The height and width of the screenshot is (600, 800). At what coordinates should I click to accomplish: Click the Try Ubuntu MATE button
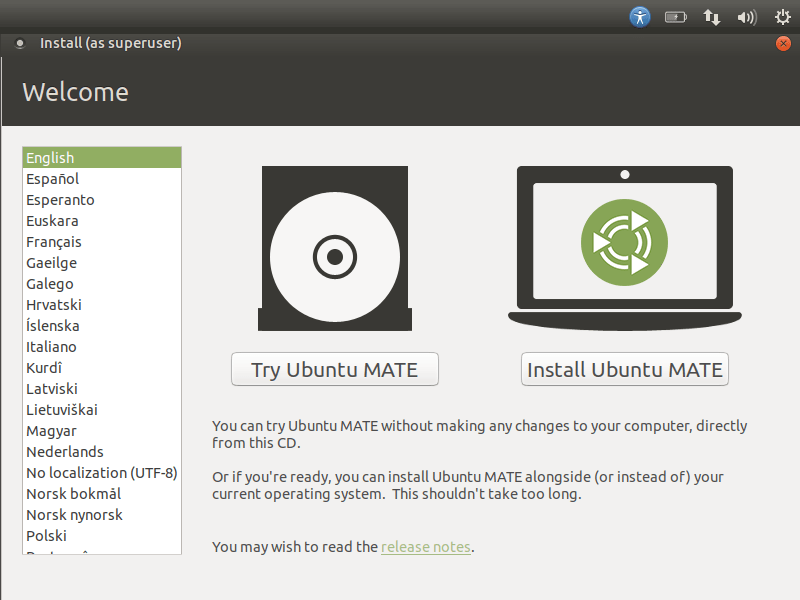coord(334,369)
